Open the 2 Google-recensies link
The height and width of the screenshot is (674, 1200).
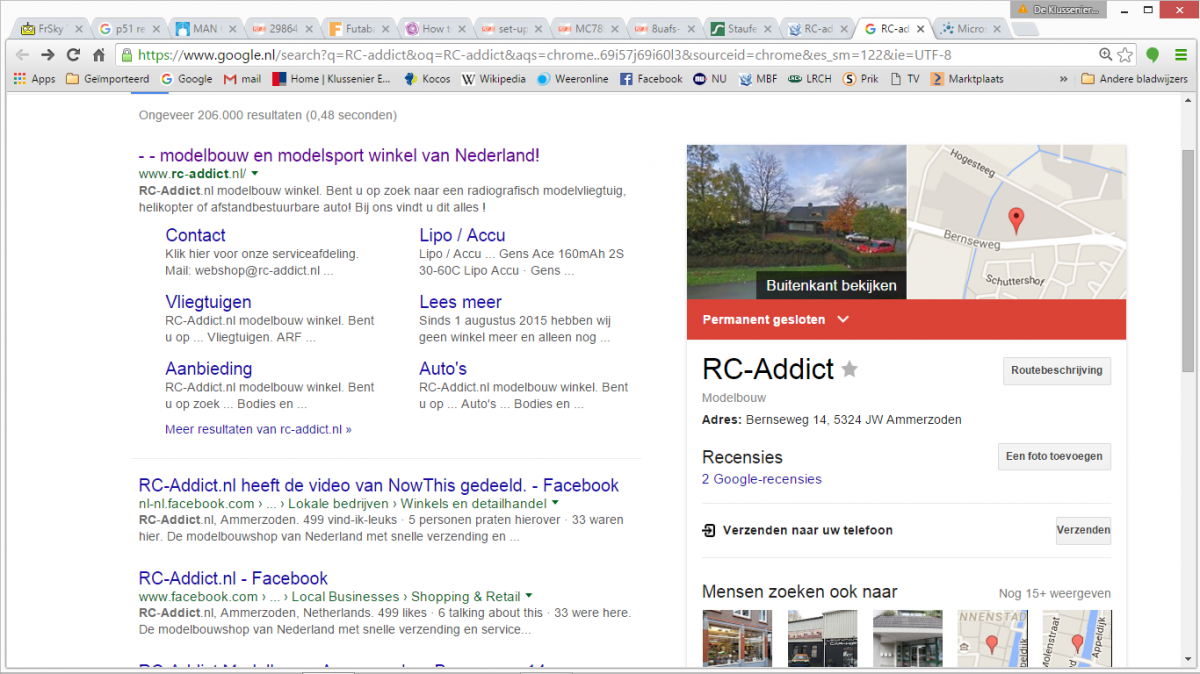[x=762, y=479]
